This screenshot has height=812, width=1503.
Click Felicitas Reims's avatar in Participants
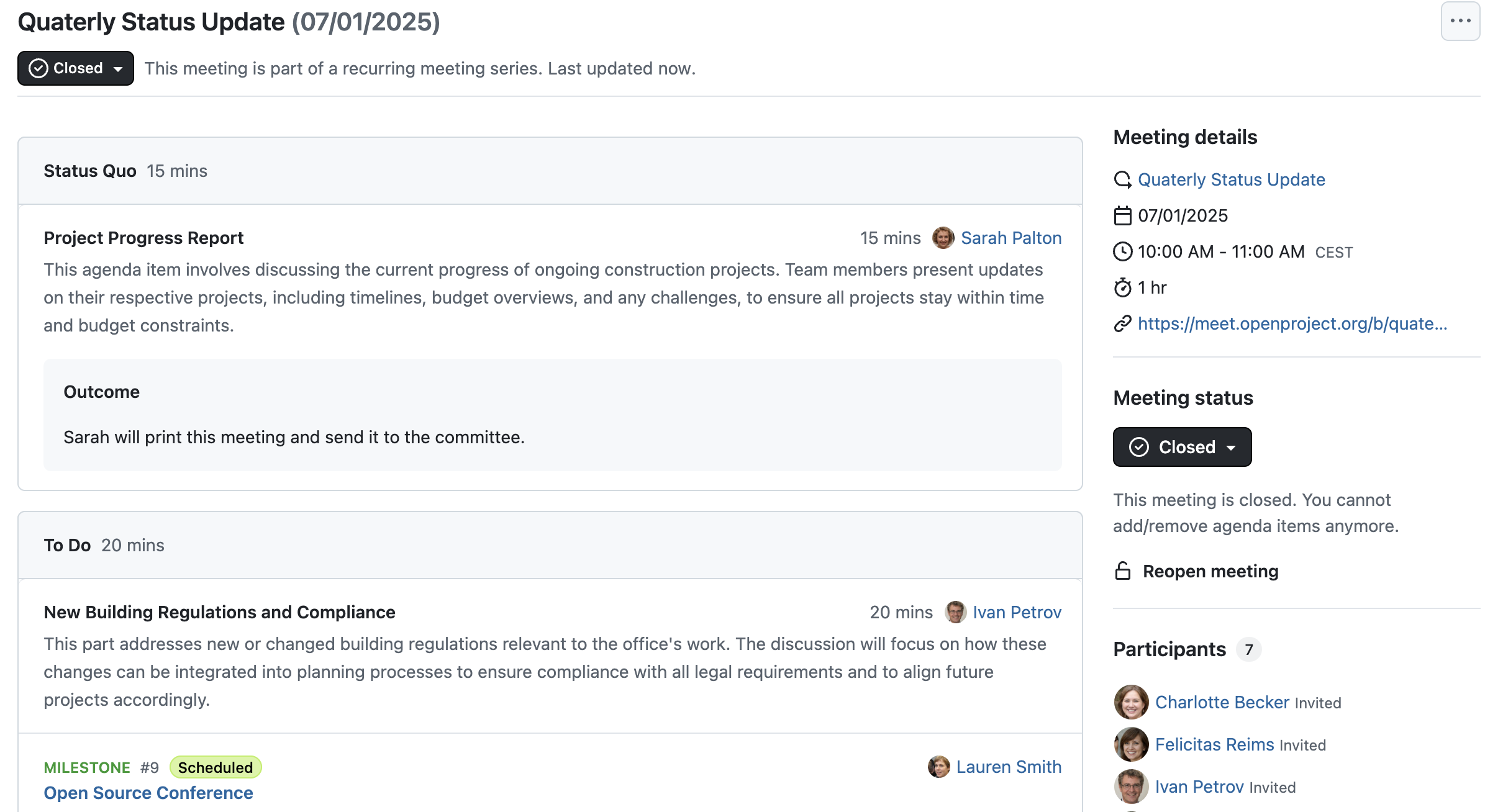click(x=1132, y=744)
